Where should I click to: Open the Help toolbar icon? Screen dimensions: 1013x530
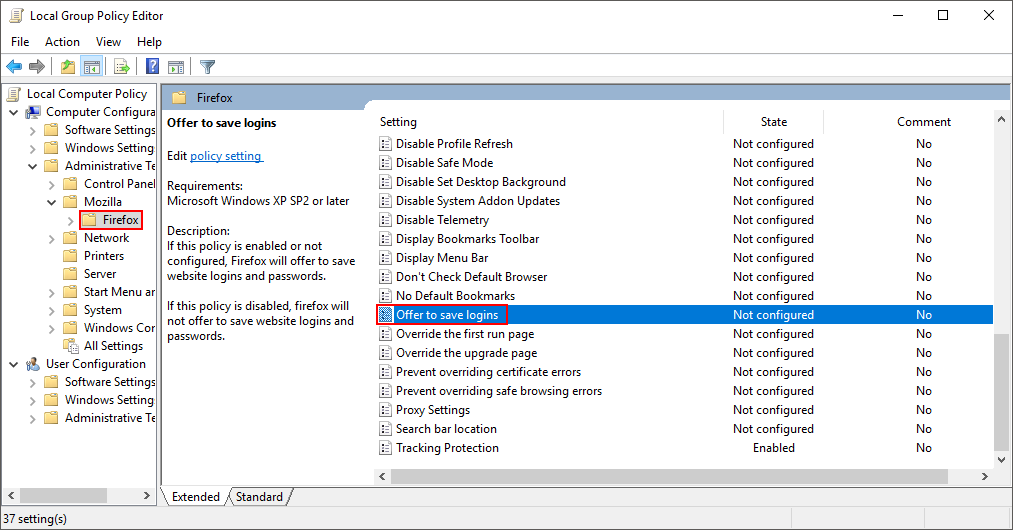pos(152,66)
